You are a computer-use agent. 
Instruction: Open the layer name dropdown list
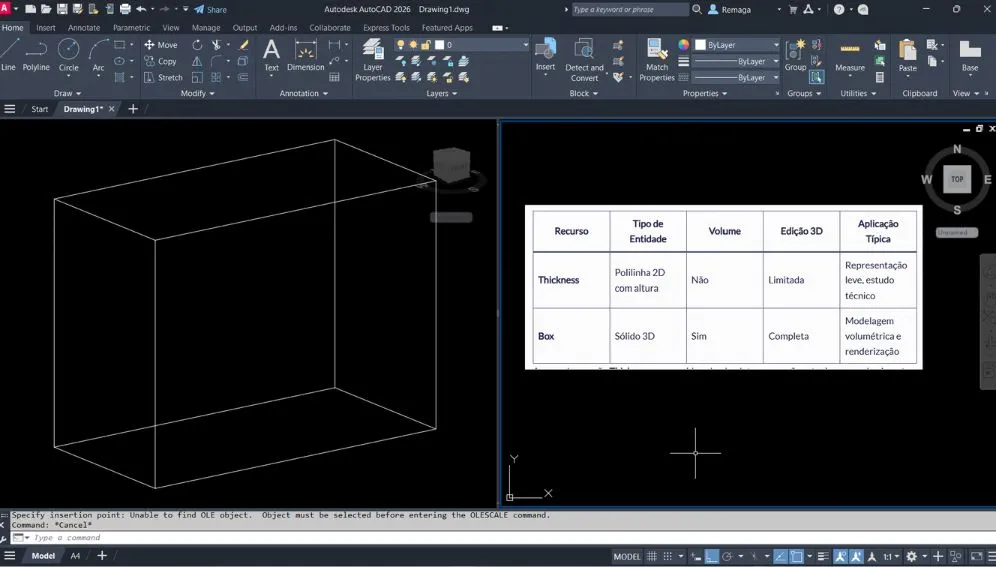(526, 45)
